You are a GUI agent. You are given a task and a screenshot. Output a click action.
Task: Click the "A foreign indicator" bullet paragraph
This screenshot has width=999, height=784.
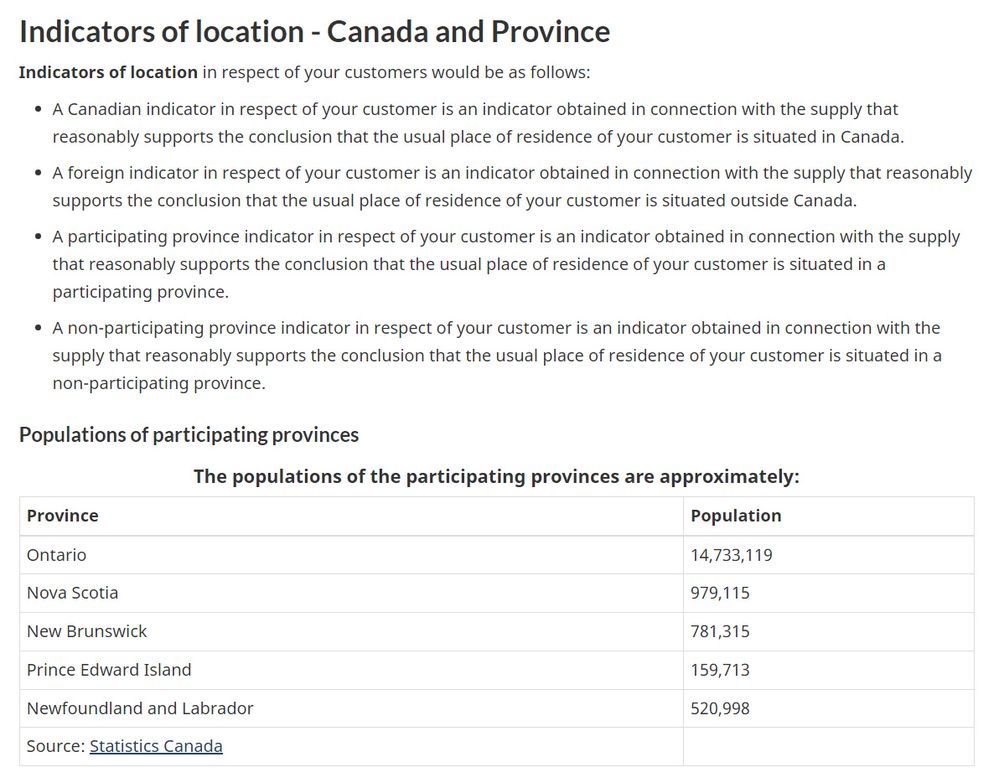coord(512,186)
